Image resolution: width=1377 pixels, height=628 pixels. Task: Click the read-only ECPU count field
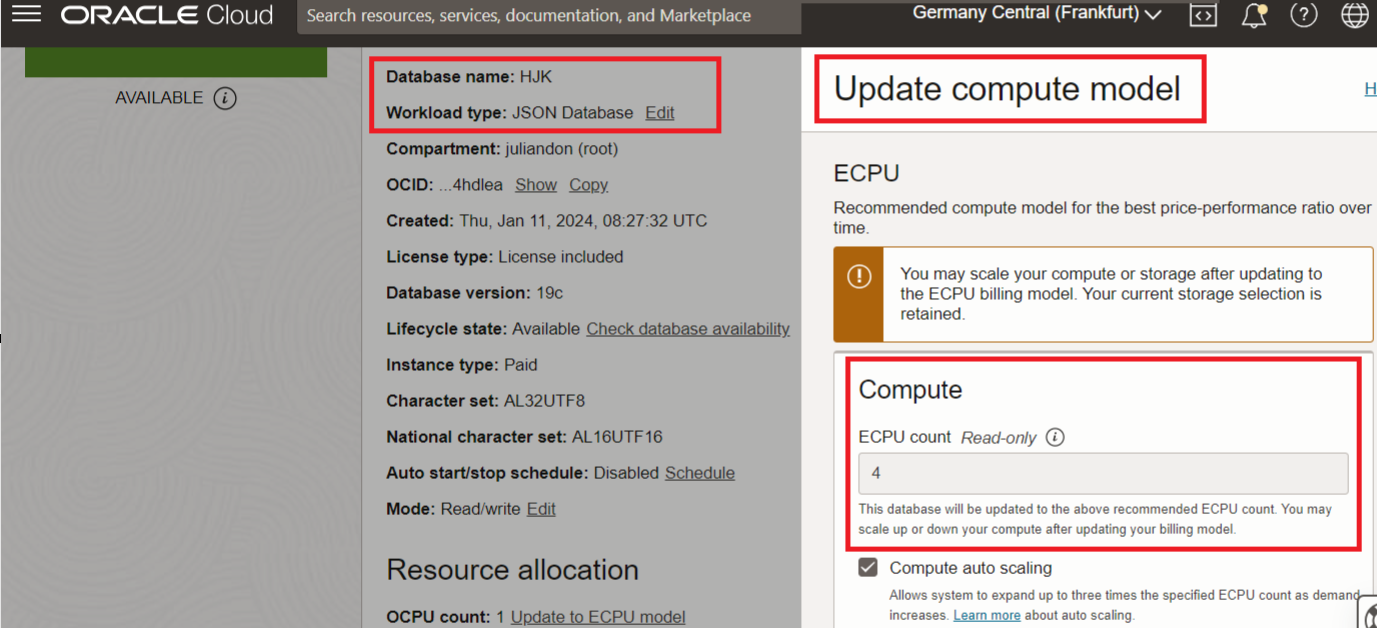point(1103,473)
